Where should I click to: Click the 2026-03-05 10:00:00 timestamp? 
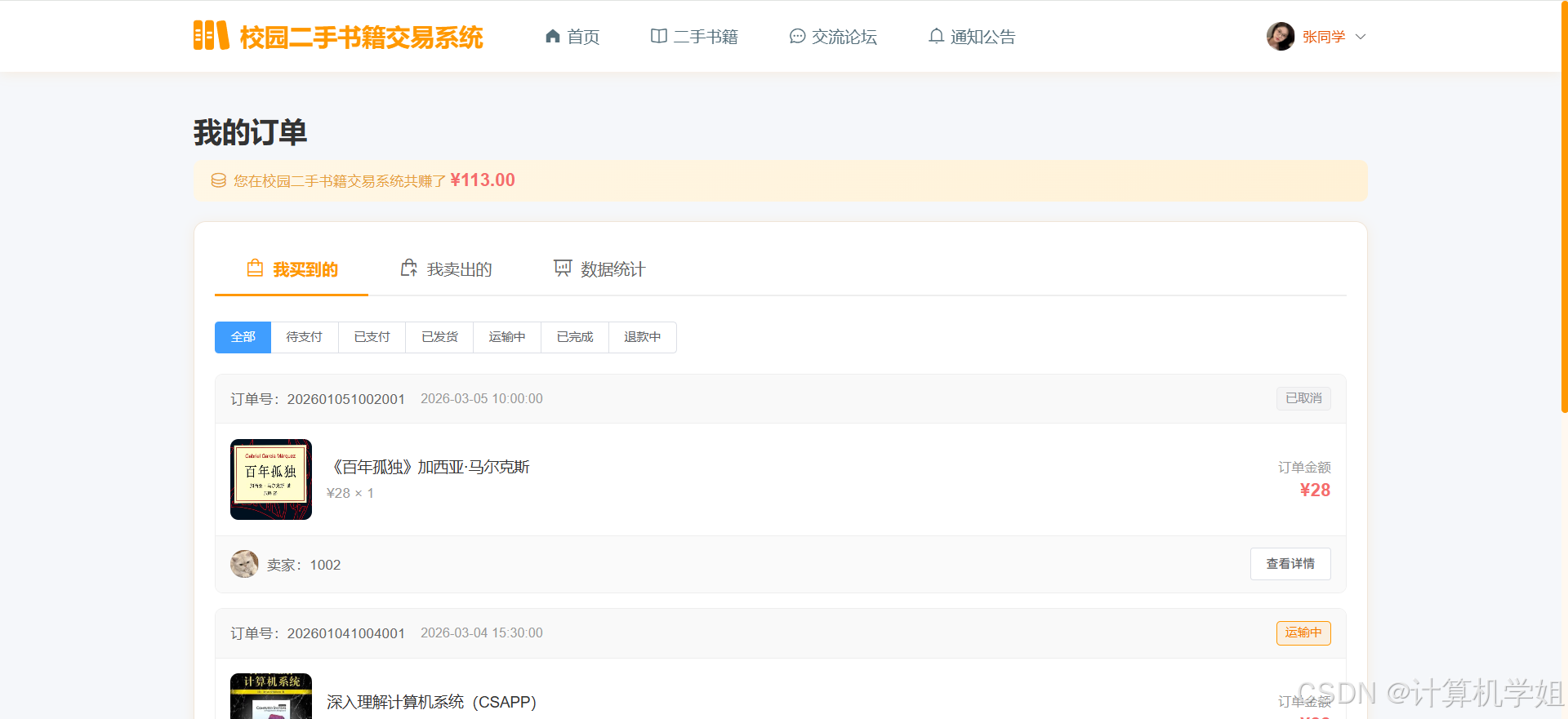(482, 398)
